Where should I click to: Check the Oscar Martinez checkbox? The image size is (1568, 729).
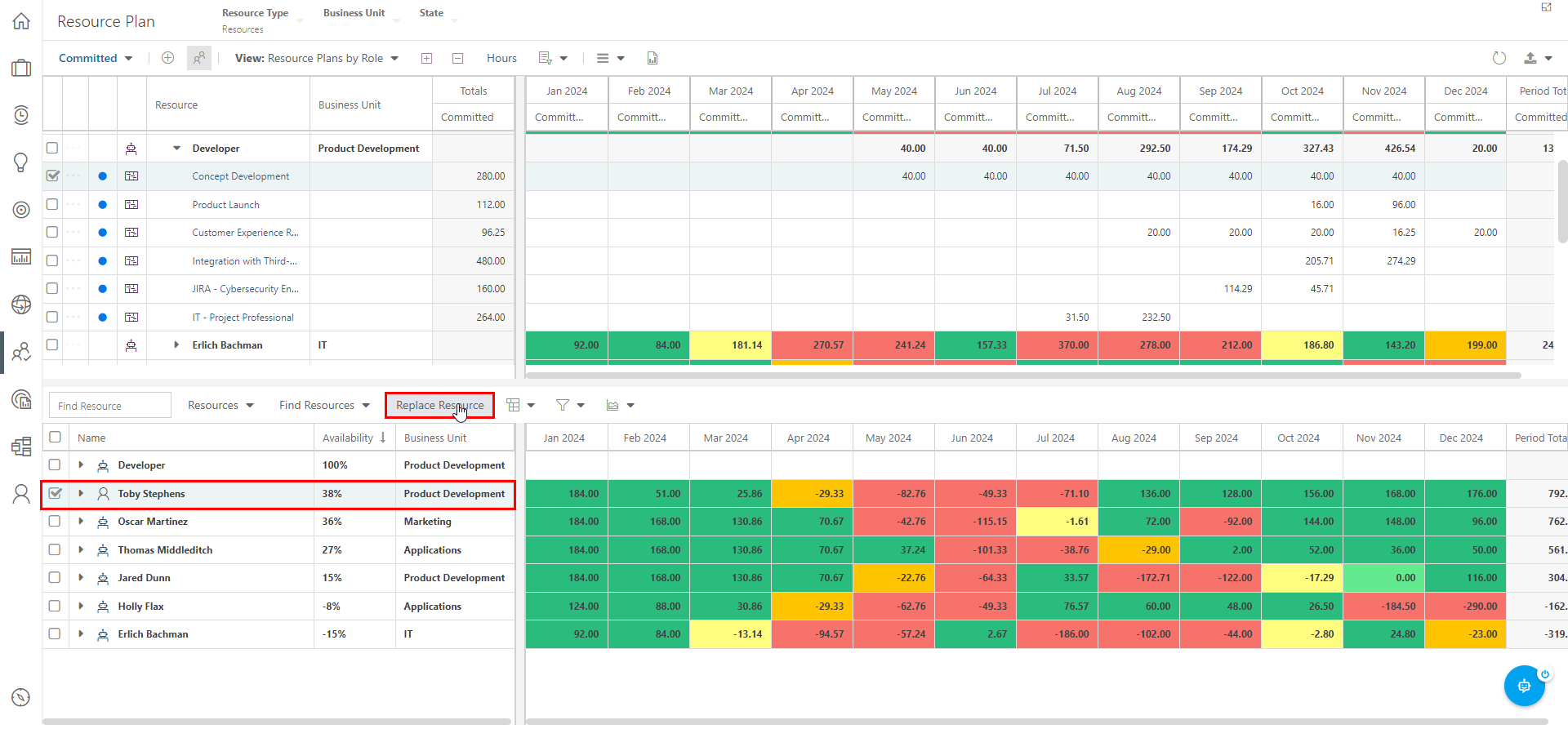(55, 521)
